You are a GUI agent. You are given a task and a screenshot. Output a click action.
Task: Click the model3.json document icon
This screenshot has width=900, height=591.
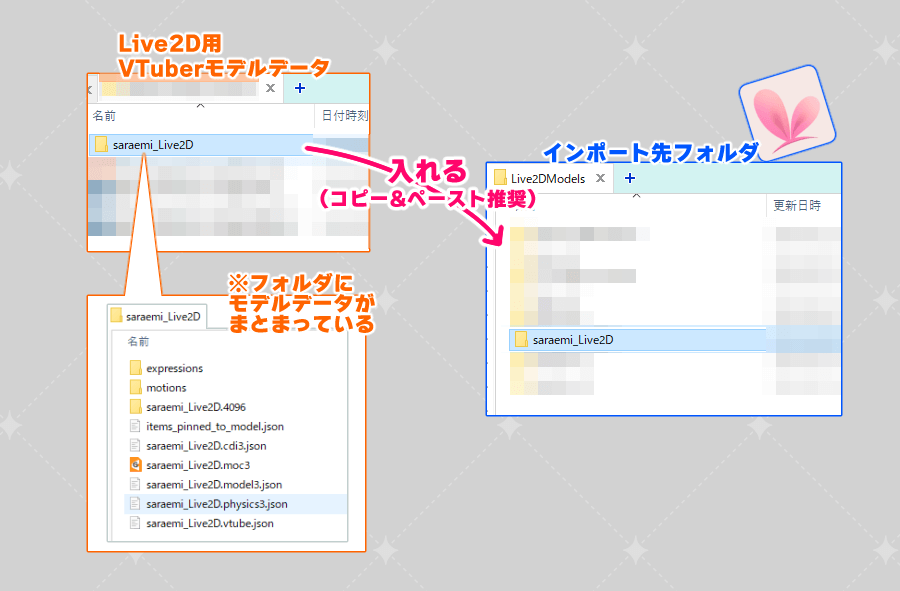(x=135, y=484)
